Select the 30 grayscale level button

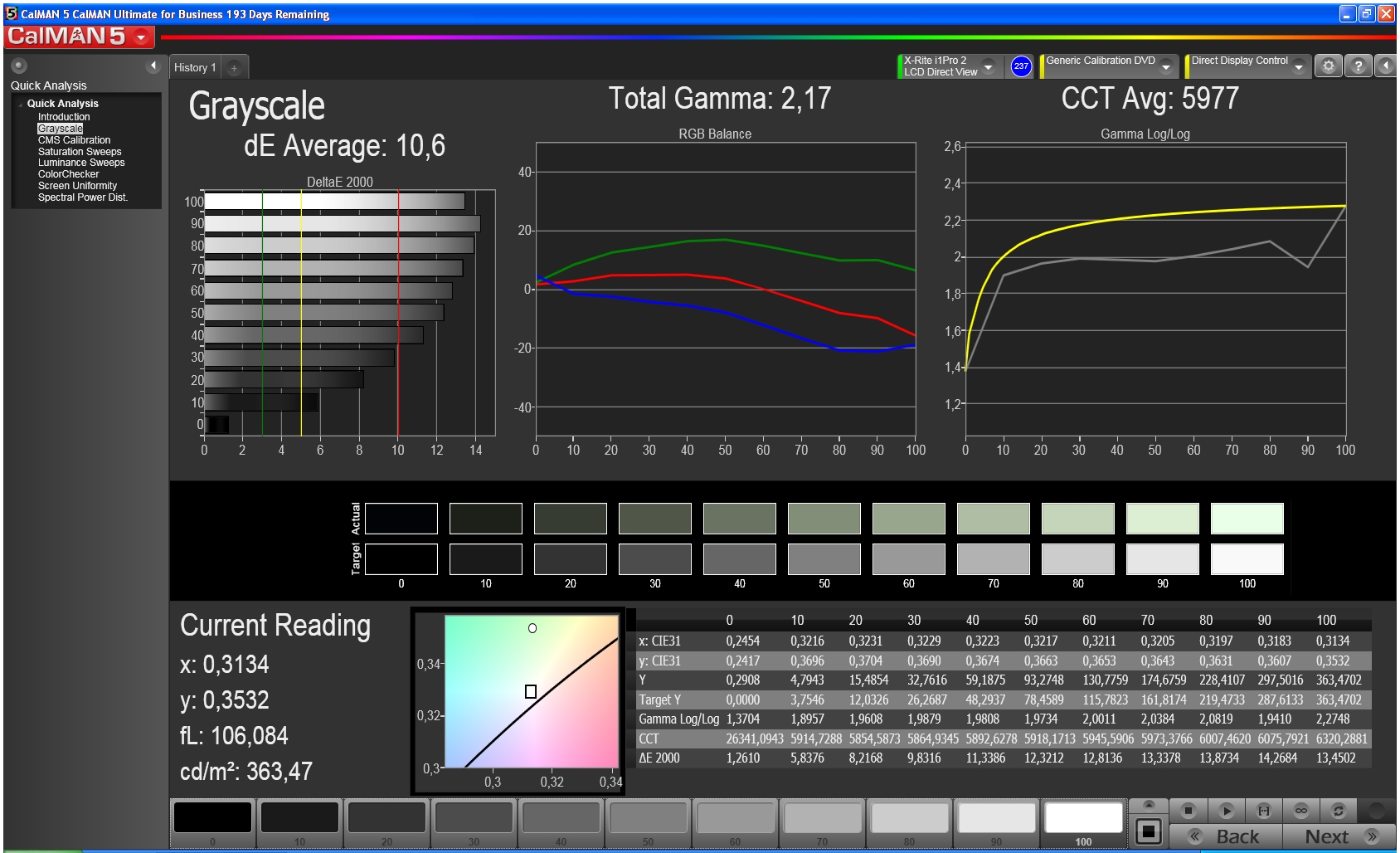(474, 822)
